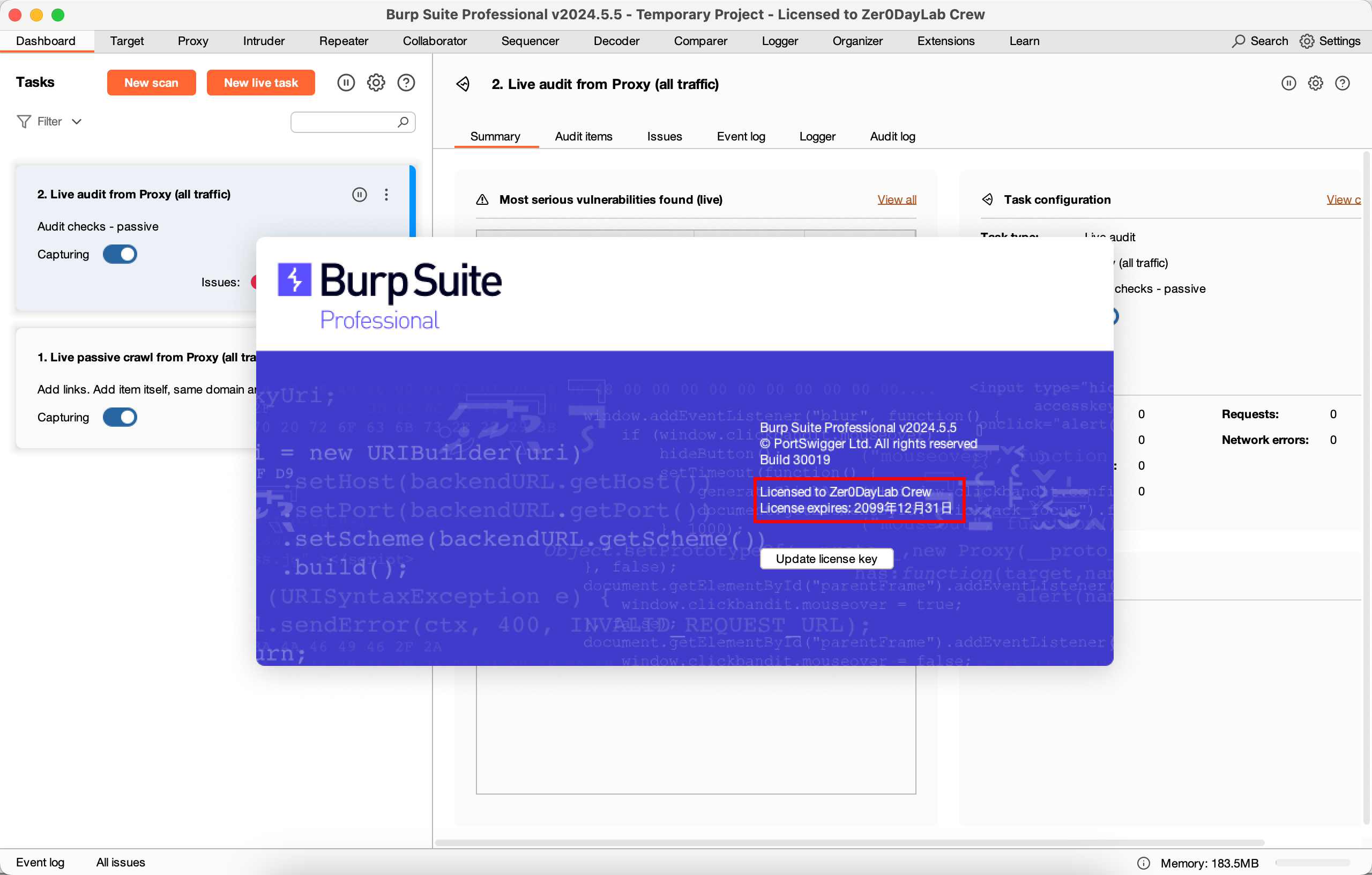Click the Filter funnel icon
The image size is (1372, 875).
24,121
